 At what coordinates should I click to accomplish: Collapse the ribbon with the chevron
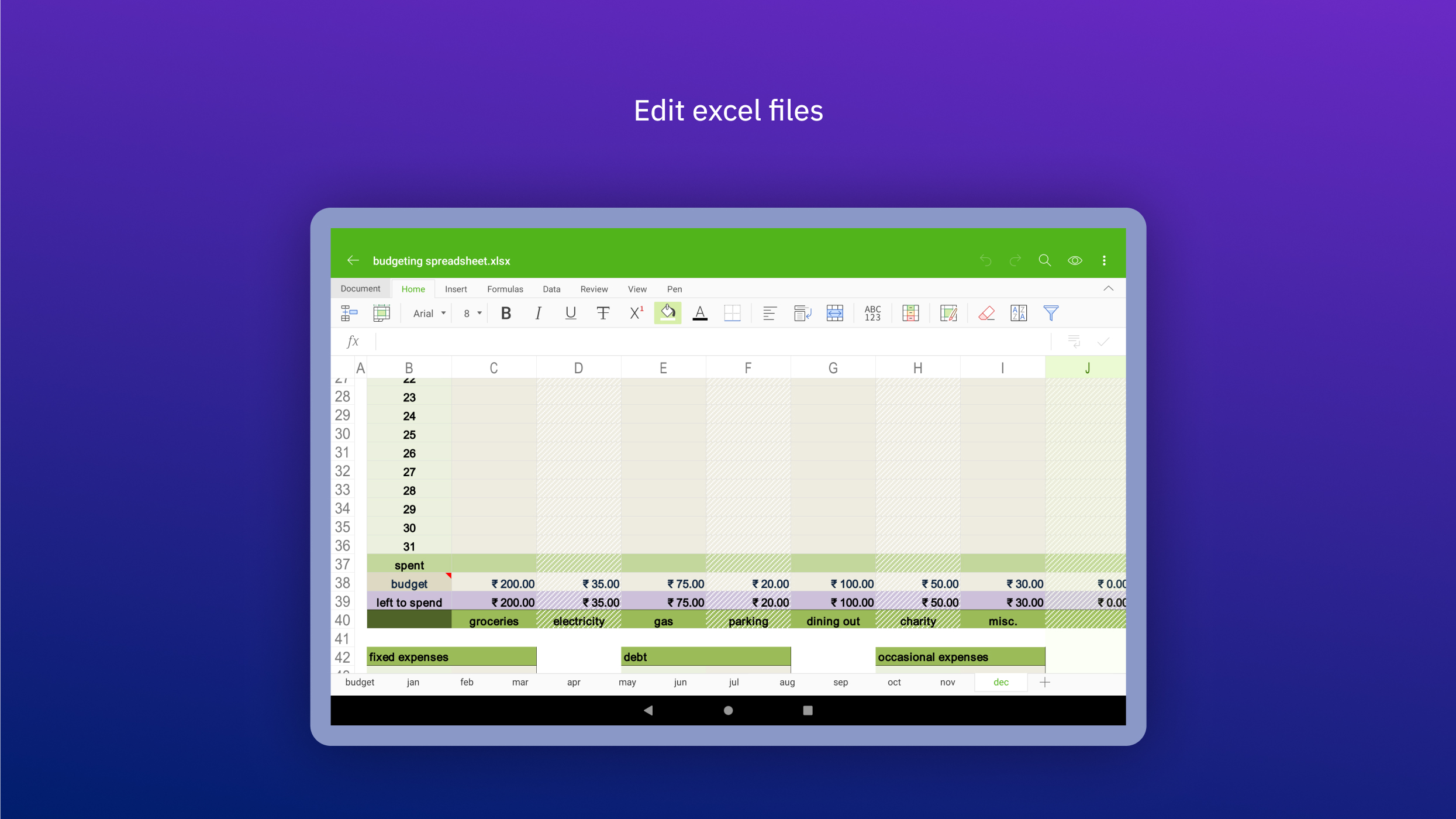[1108, 288]
